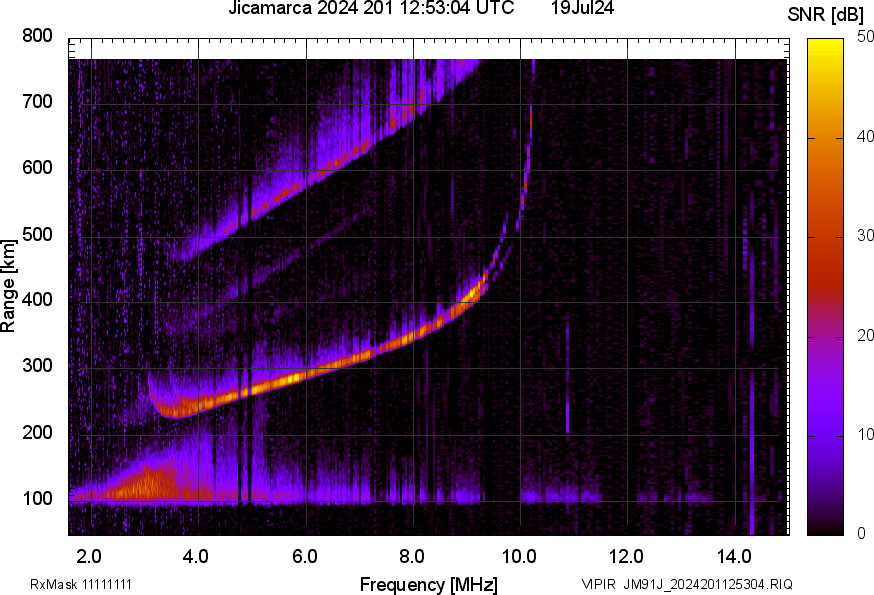Click the 'SNR [dB]' colorbar title

pos(826,15)
